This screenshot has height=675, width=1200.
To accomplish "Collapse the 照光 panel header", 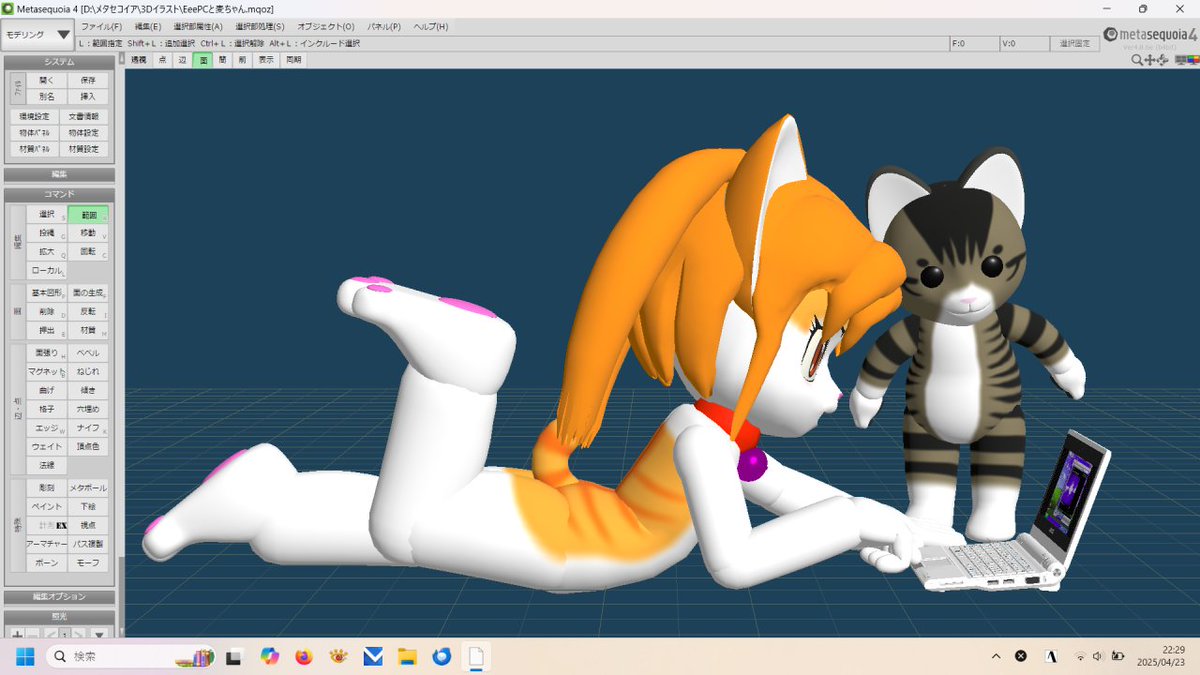I will 59,617.
